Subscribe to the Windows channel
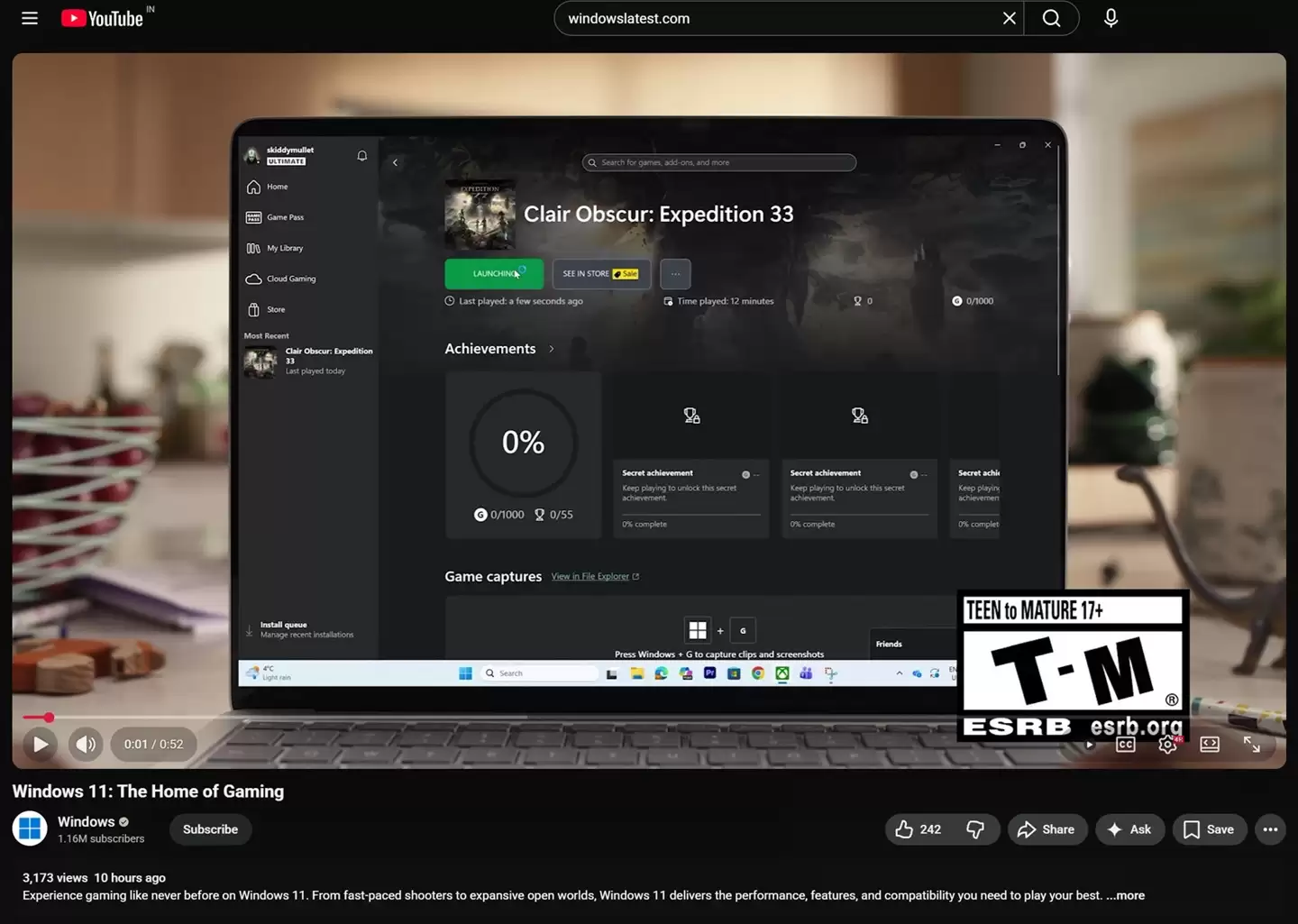This screenshot has width=1298, height=924. [x=210, y=829]
